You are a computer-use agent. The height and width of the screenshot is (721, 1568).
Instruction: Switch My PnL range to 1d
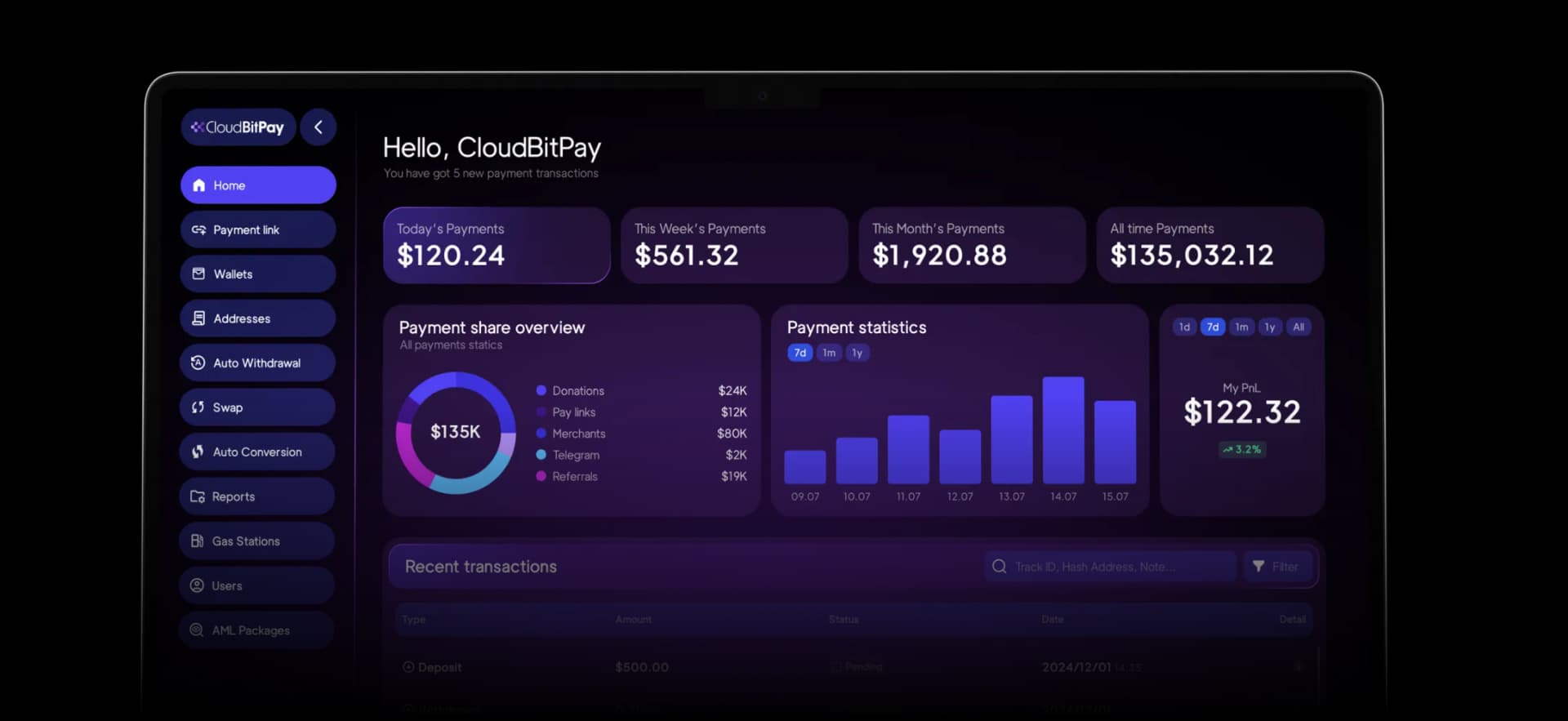[1184, 327]
